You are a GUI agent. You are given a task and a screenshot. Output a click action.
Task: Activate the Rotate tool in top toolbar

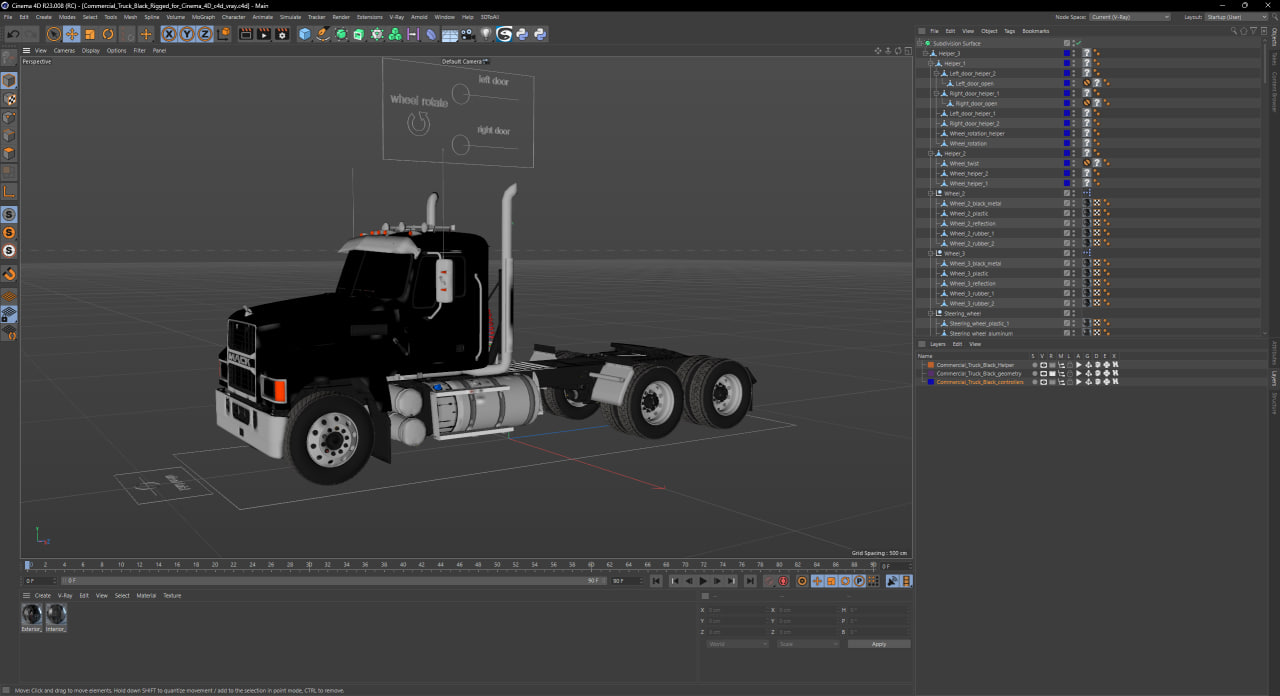click(x=108, y=34)
